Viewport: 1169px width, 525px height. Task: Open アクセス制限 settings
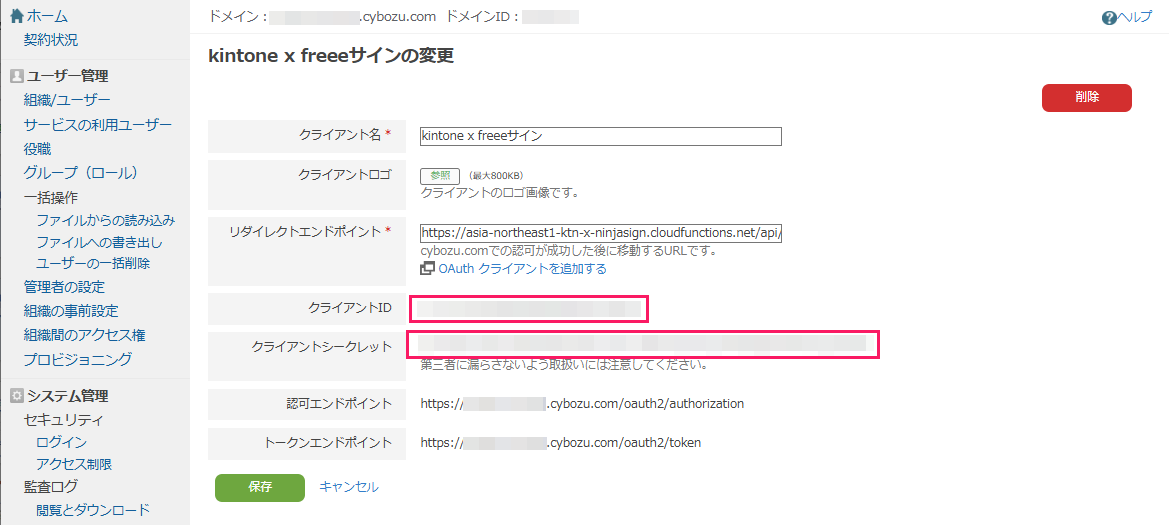[x=74, y=465]
